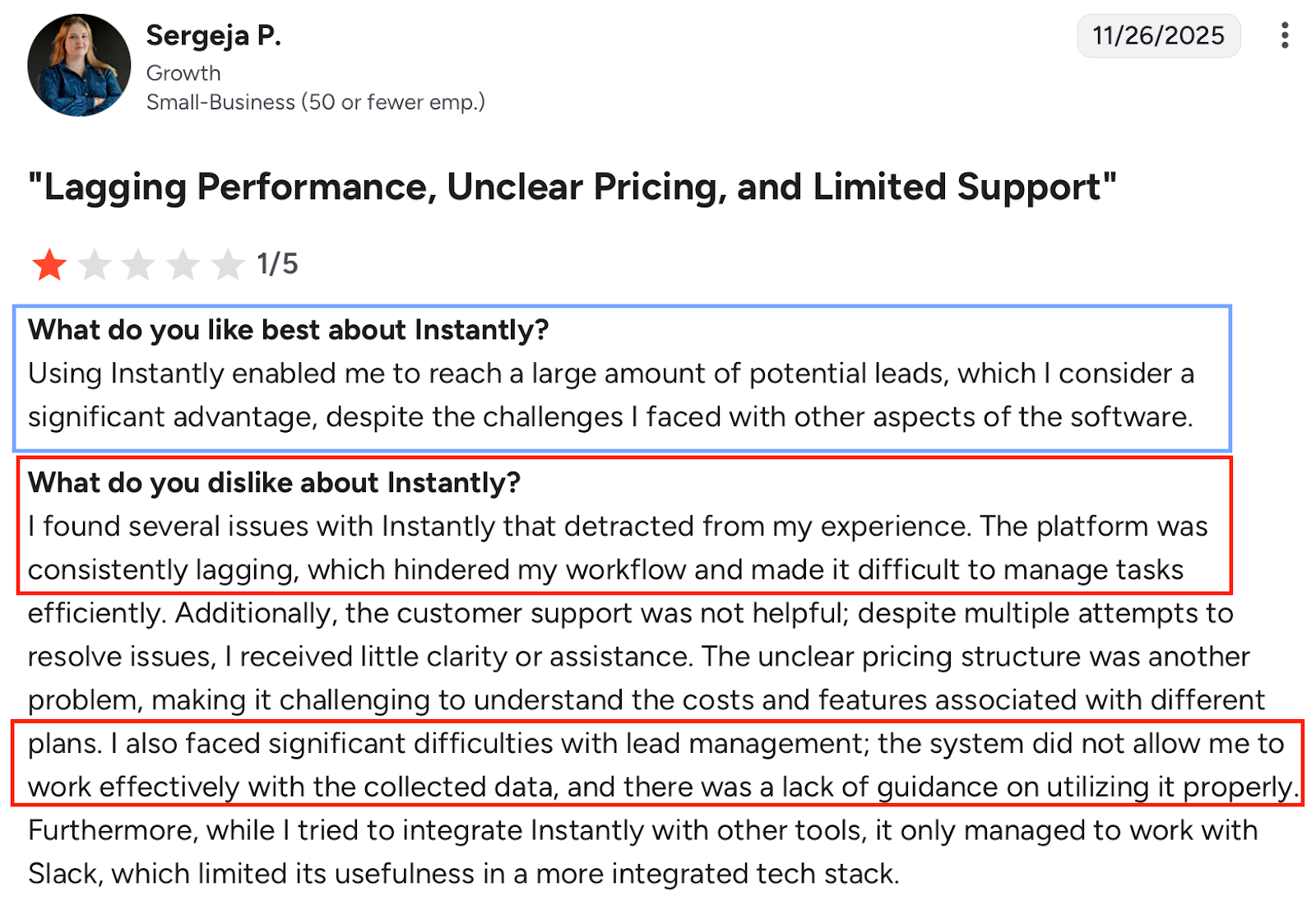Click the Small-Business company size label
1316x901 pixels.
pos(316,102)
